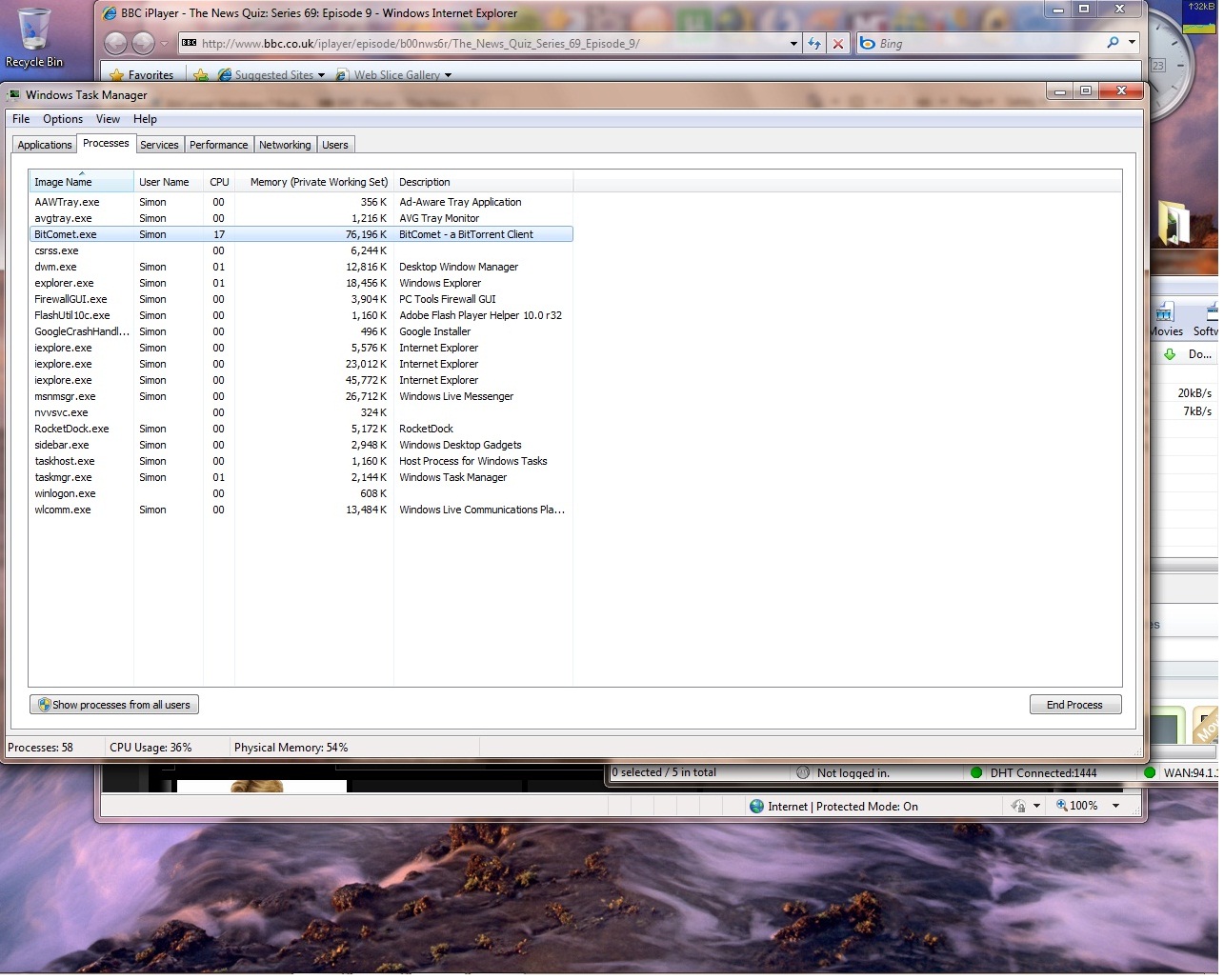Click the zoom magnifier icon in IE status bar
The height and width of the screenshot is (980, 1224).
[x=1061, y=807]
